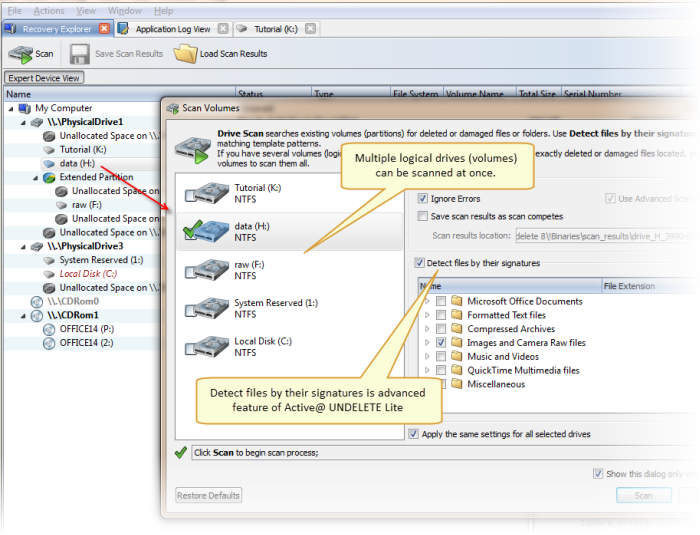
Task: Click the Recovery Explorer tab icon
Action: (x=11, y=29)
